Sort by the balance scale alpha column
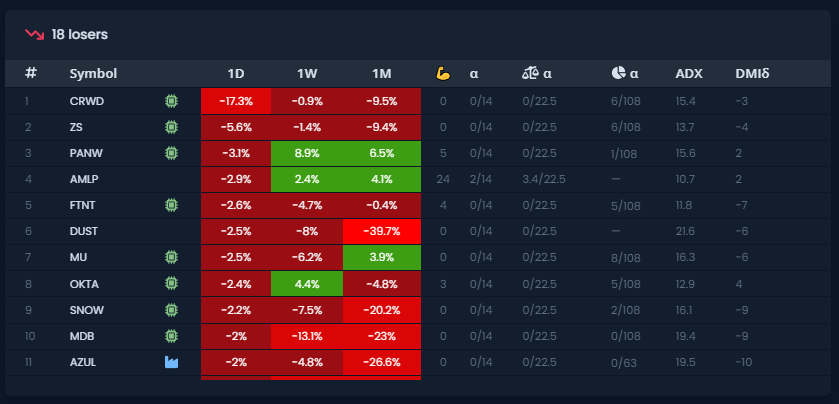 [537, 74]
